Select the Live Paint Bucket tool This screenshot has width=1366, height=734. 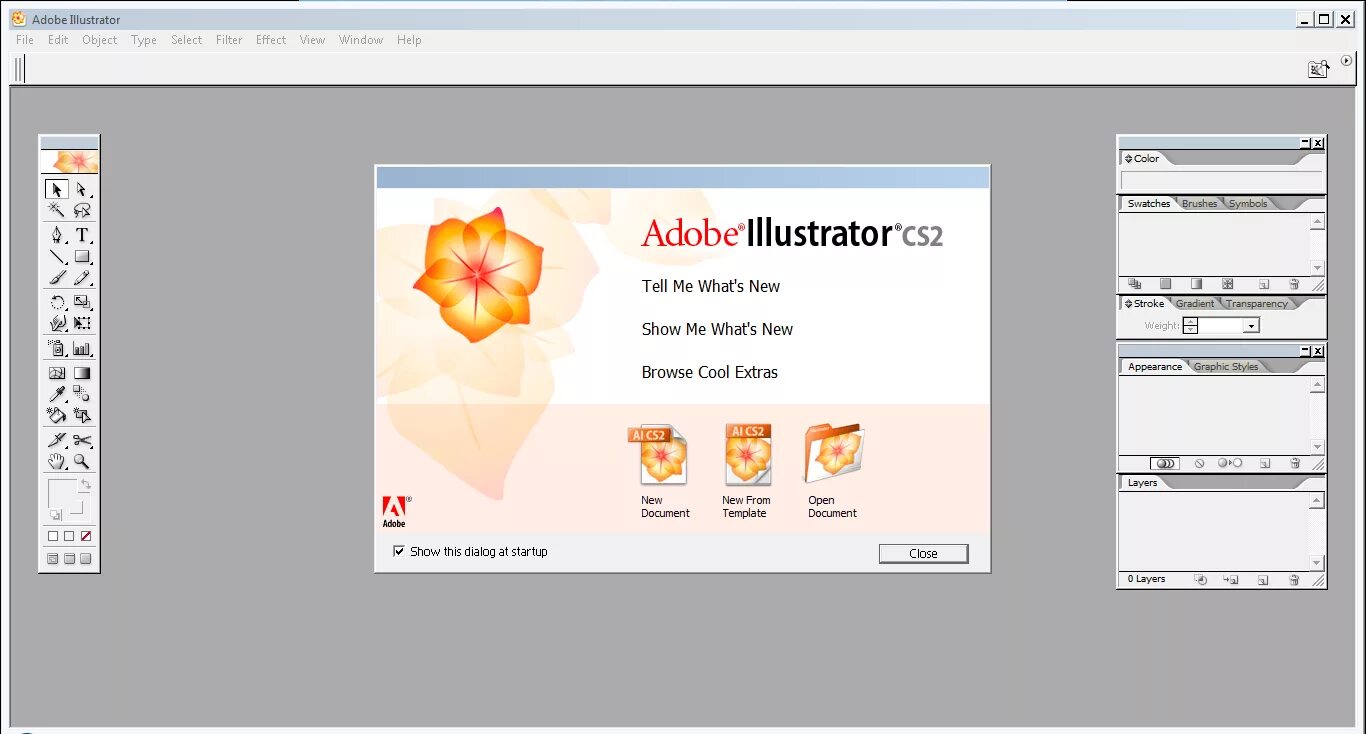point(57,415)
